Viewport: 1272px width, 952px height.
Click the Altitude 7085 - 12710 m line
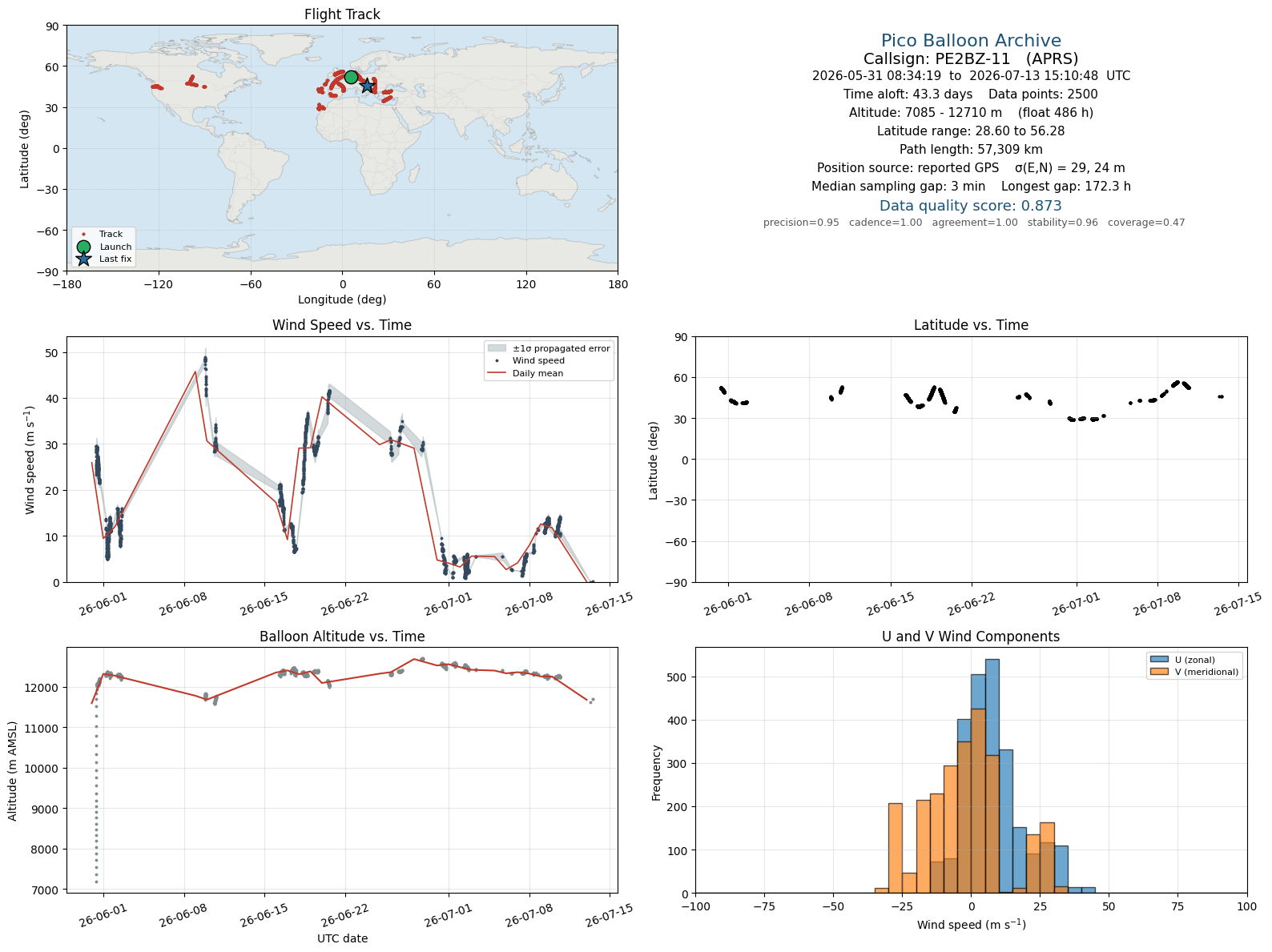click(x=971, y=113)
